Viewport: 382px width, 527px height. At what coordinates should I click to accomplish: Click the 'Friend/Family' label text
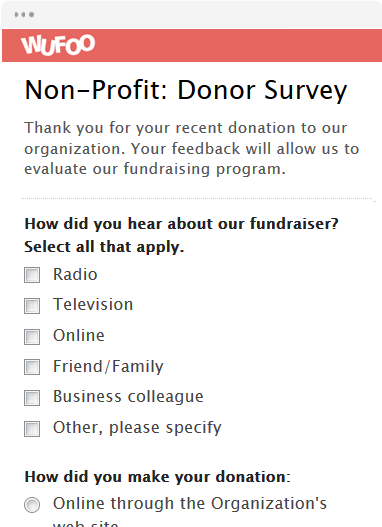pyautogui.click(x=108, y=366)
